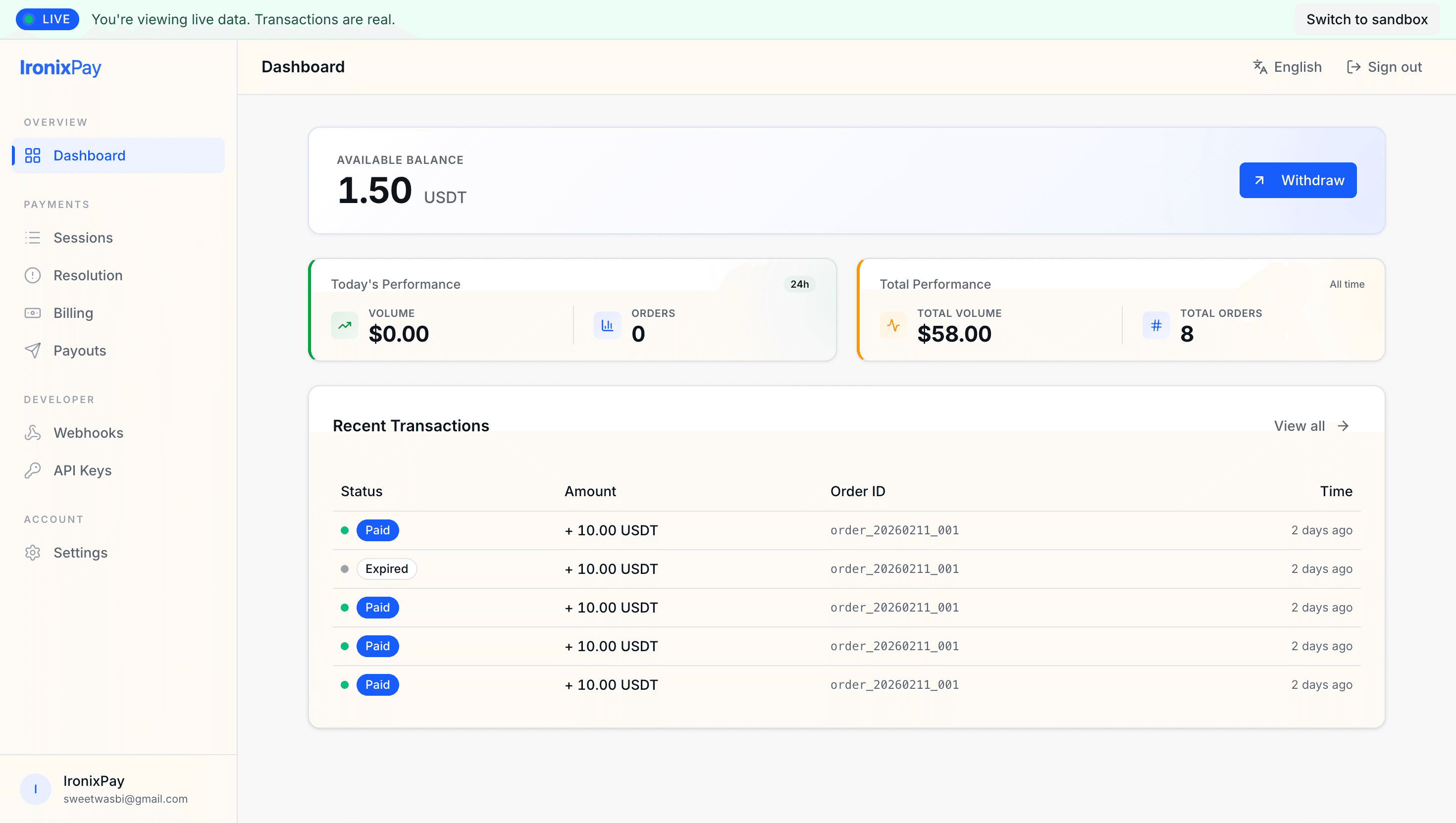Select Dashboard in the sidebar menu

(89, 155)
